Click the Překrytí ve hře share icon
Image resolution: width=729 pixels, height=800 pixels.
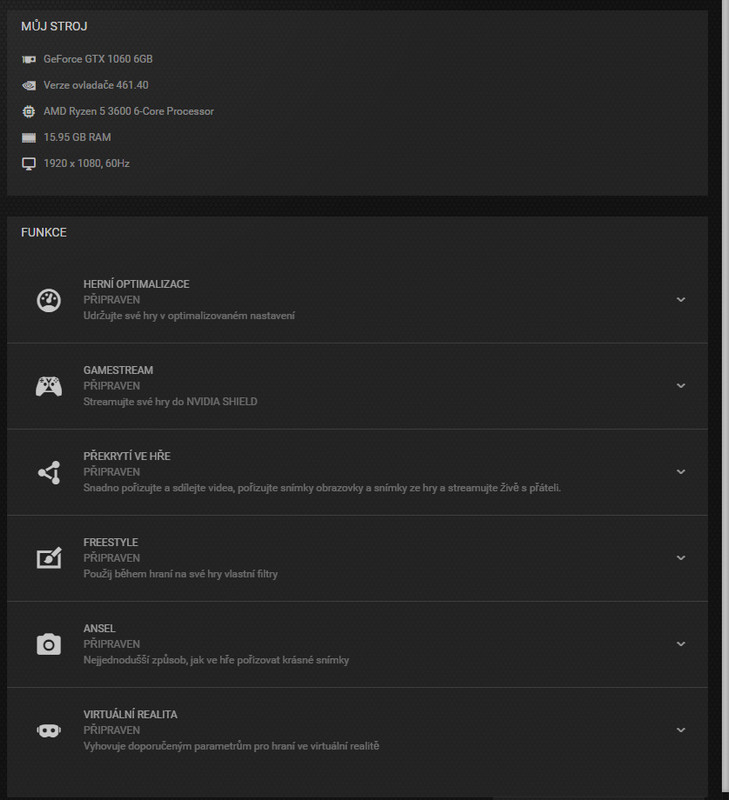click(48, 472)
